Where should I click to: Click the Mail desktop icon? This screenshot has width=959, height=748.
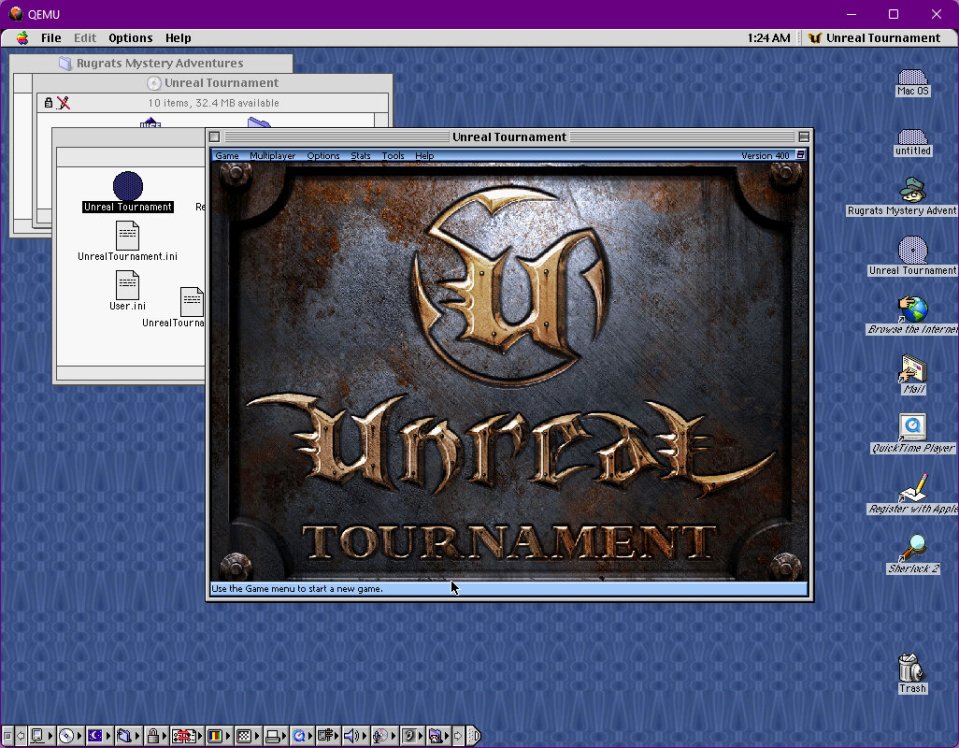[x=912, y=369]
